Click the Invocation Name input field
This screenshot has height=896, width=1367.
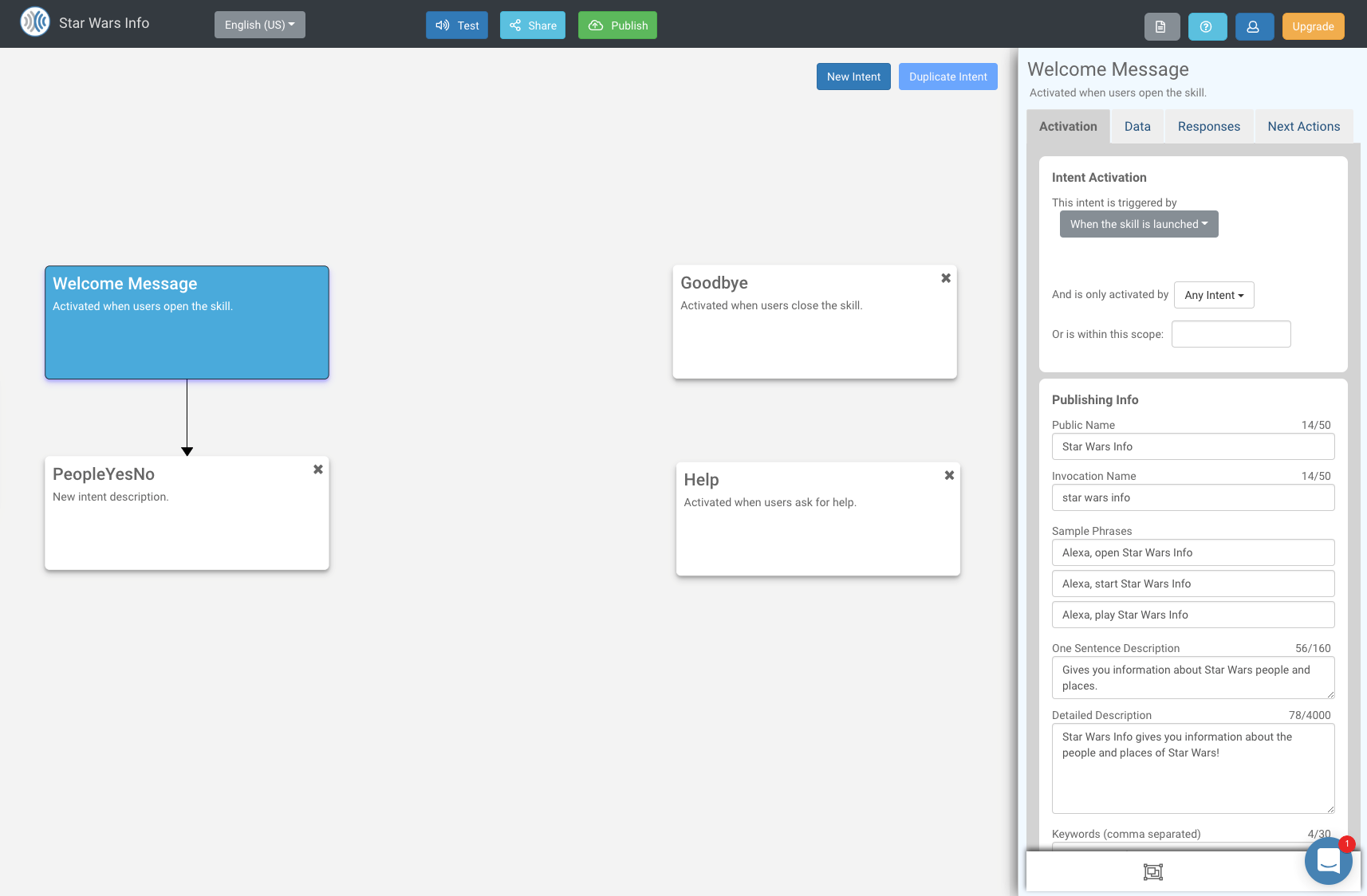click(x=1193, y=497)
